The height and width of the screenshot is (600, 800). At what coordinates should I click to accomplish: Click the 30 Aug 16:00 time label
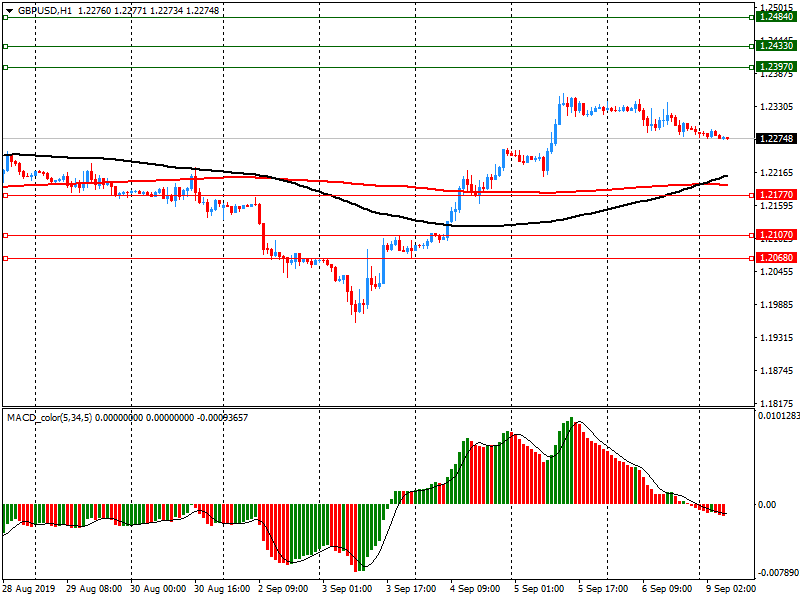[x=222, y=589]
